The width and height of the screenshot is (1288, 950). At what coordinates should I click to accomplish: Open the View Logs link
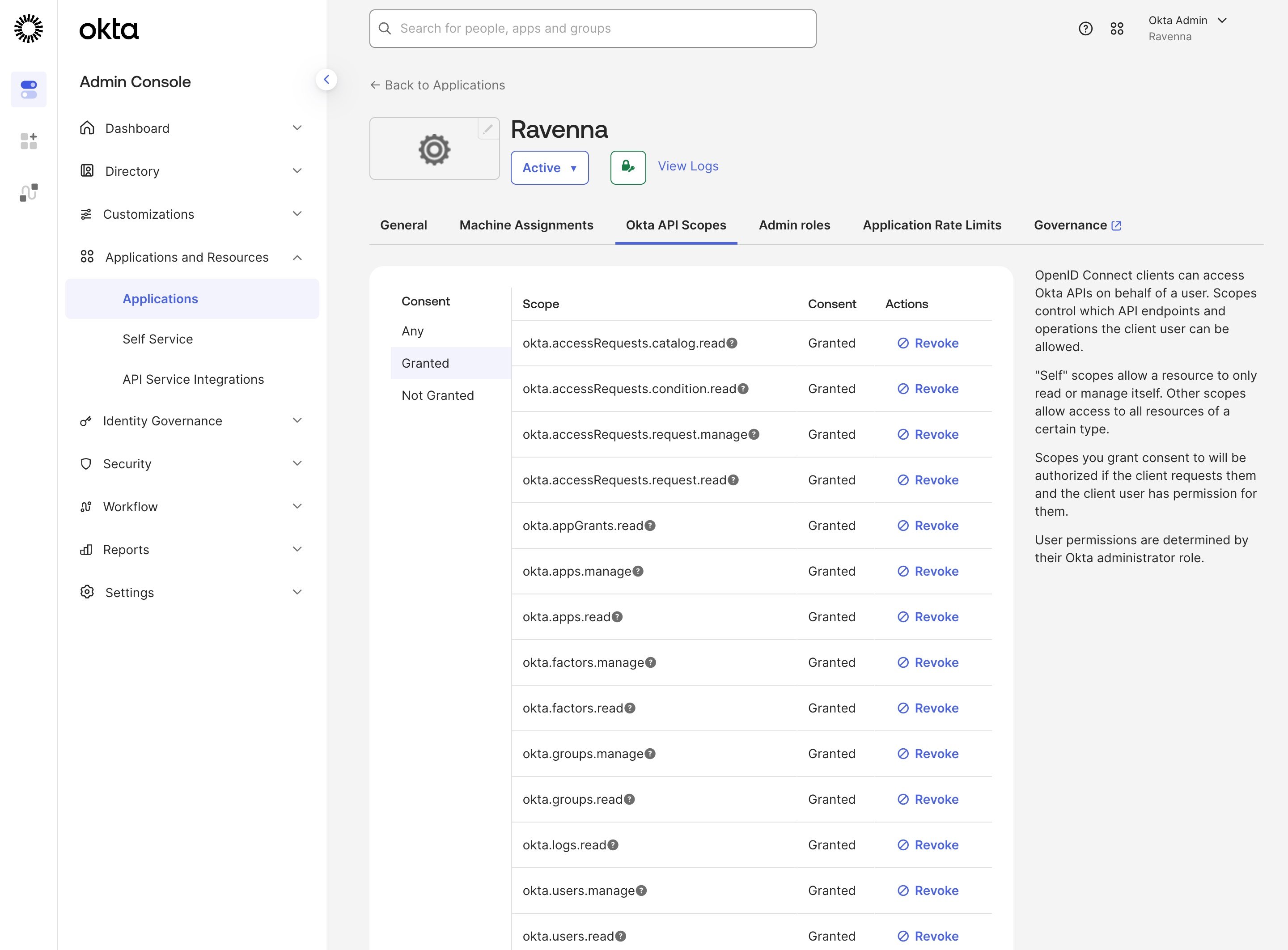point(688,166)
